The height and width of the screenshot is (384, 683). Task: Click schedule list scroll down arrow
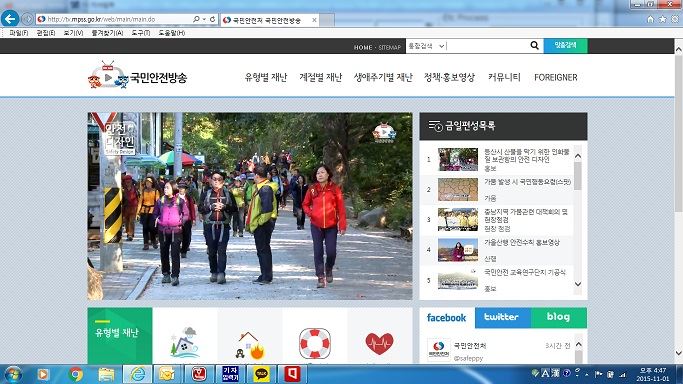(x=578, y=284)
